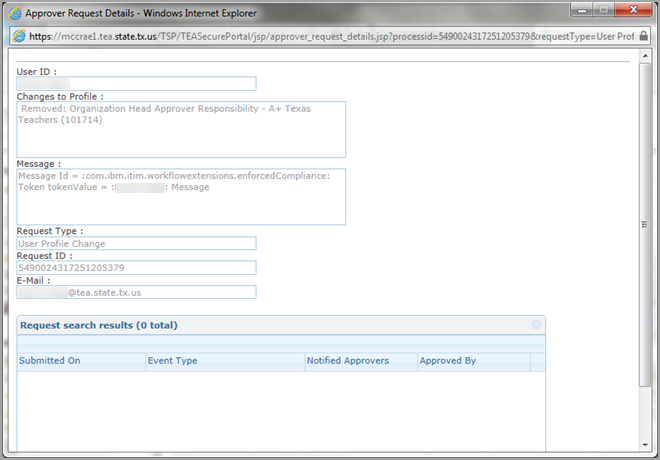Click the E-Mail address field
Screen dimensions: 660x460
tap(136, 292)
